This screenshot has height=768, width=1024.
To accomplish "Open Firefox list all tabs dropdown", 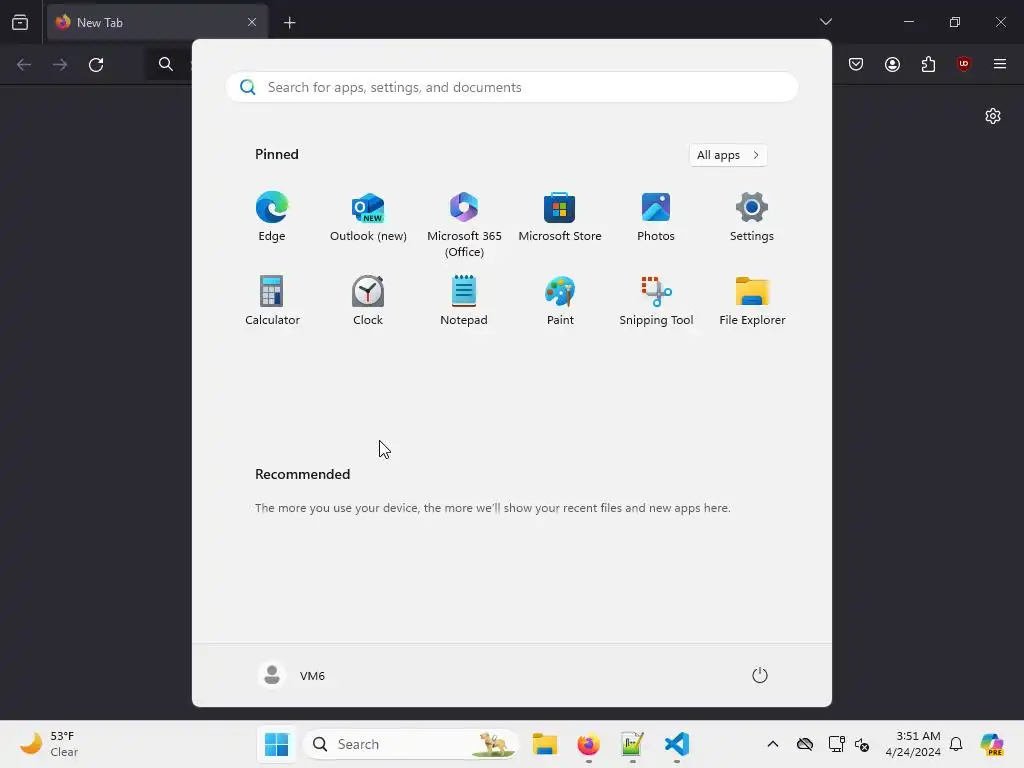I will point(825,22).
